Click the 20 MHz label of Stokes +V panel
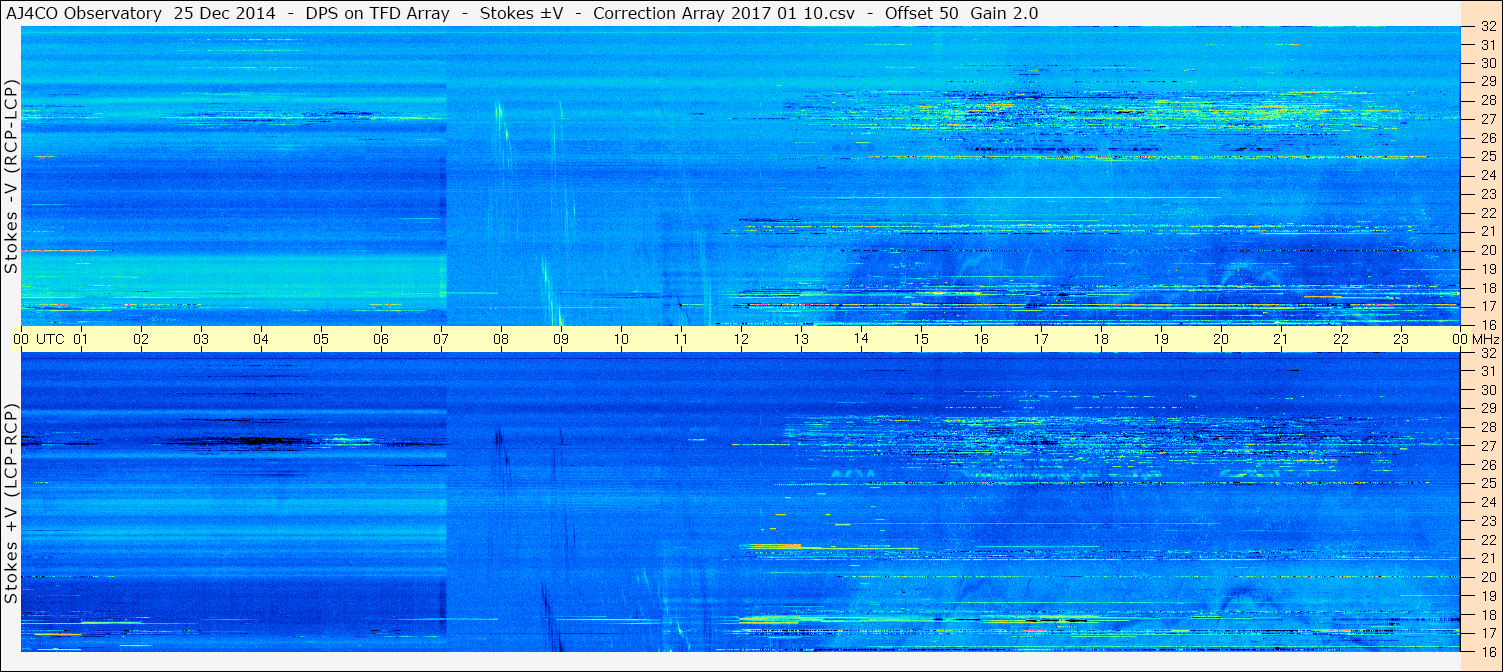Image resolution: width=1503 pixels, height=672 pixels. coord(1487,577)
